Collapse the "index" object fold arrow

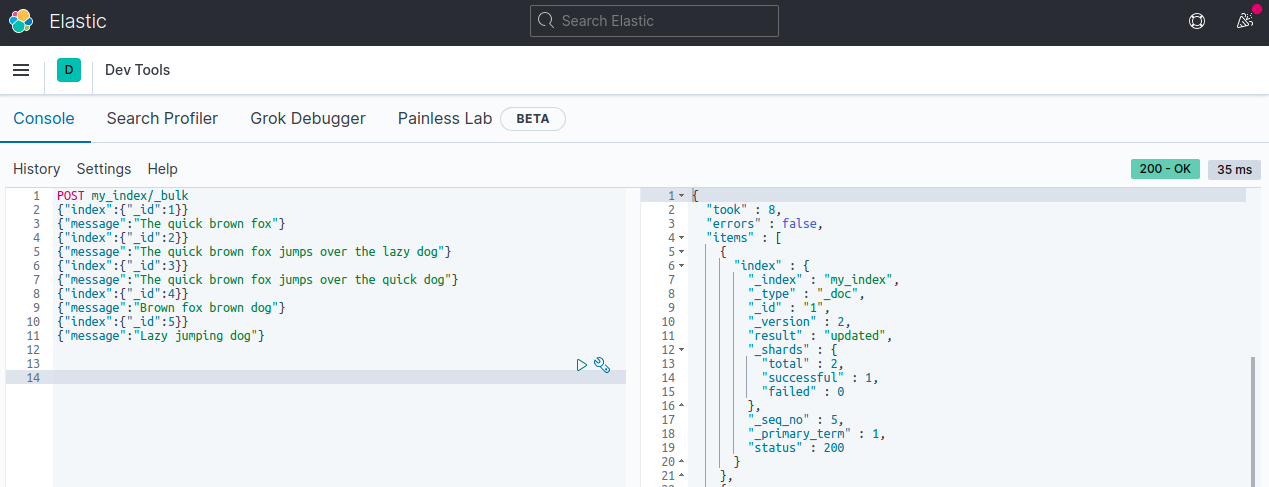[682, 266]
